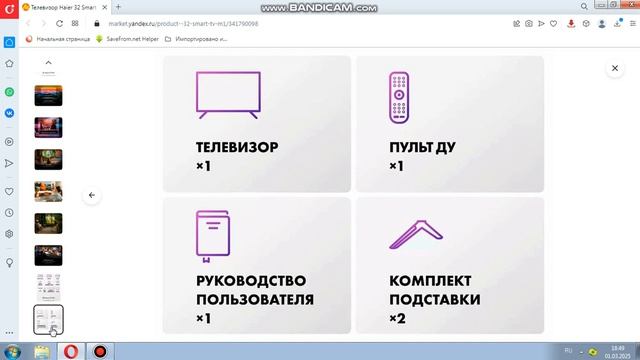This screenshot has height=360, width=640.
Task: Open the workspaces pentagon icon in sidebar
Action: pyautogui.click(x=9, y=63)
